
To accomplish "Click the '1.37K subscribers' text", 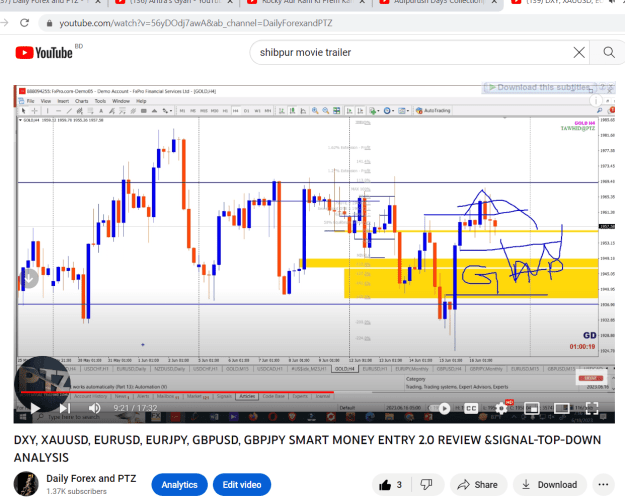I will click(77, 492).
